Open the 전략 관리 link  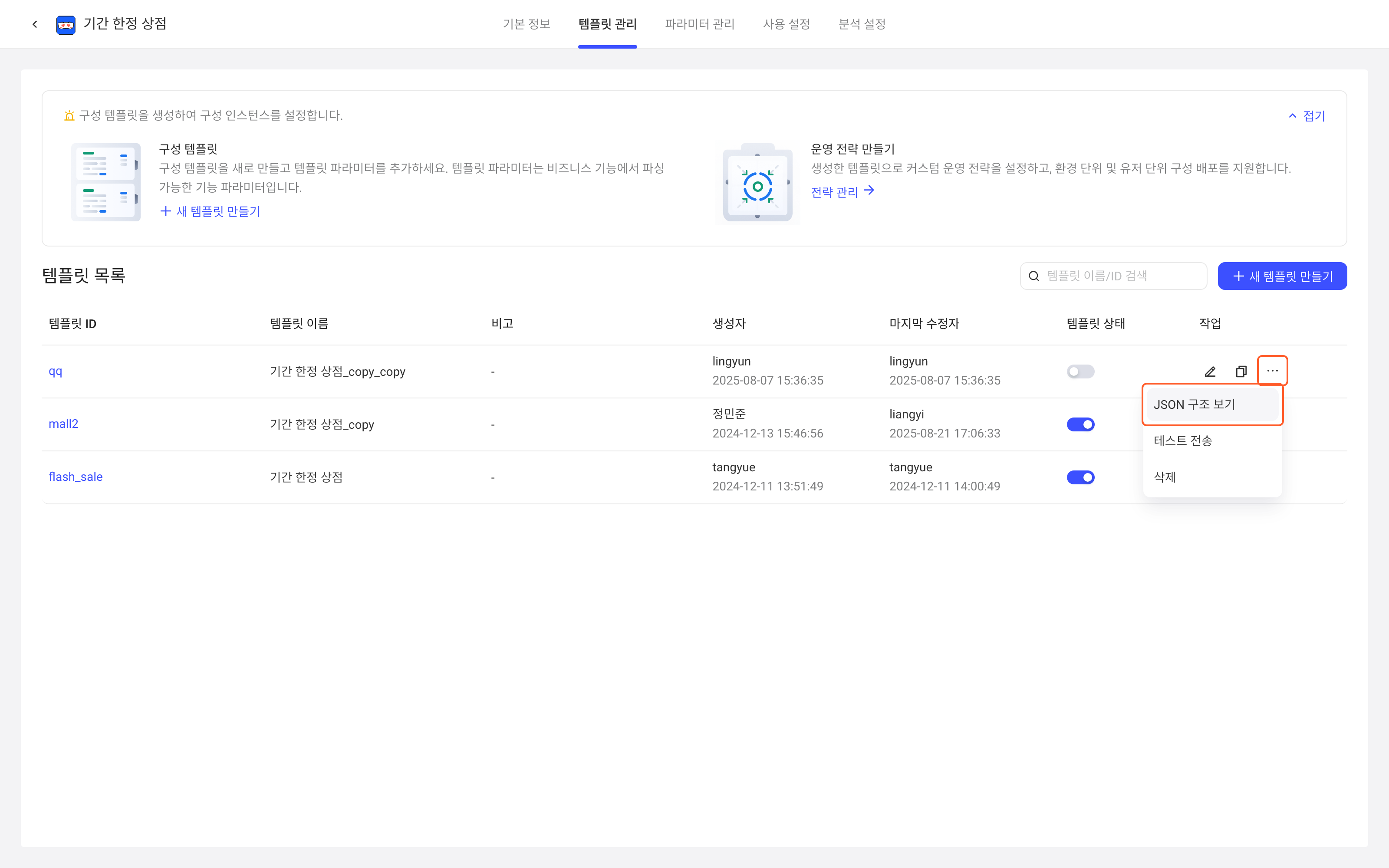(x=842, y=191)
